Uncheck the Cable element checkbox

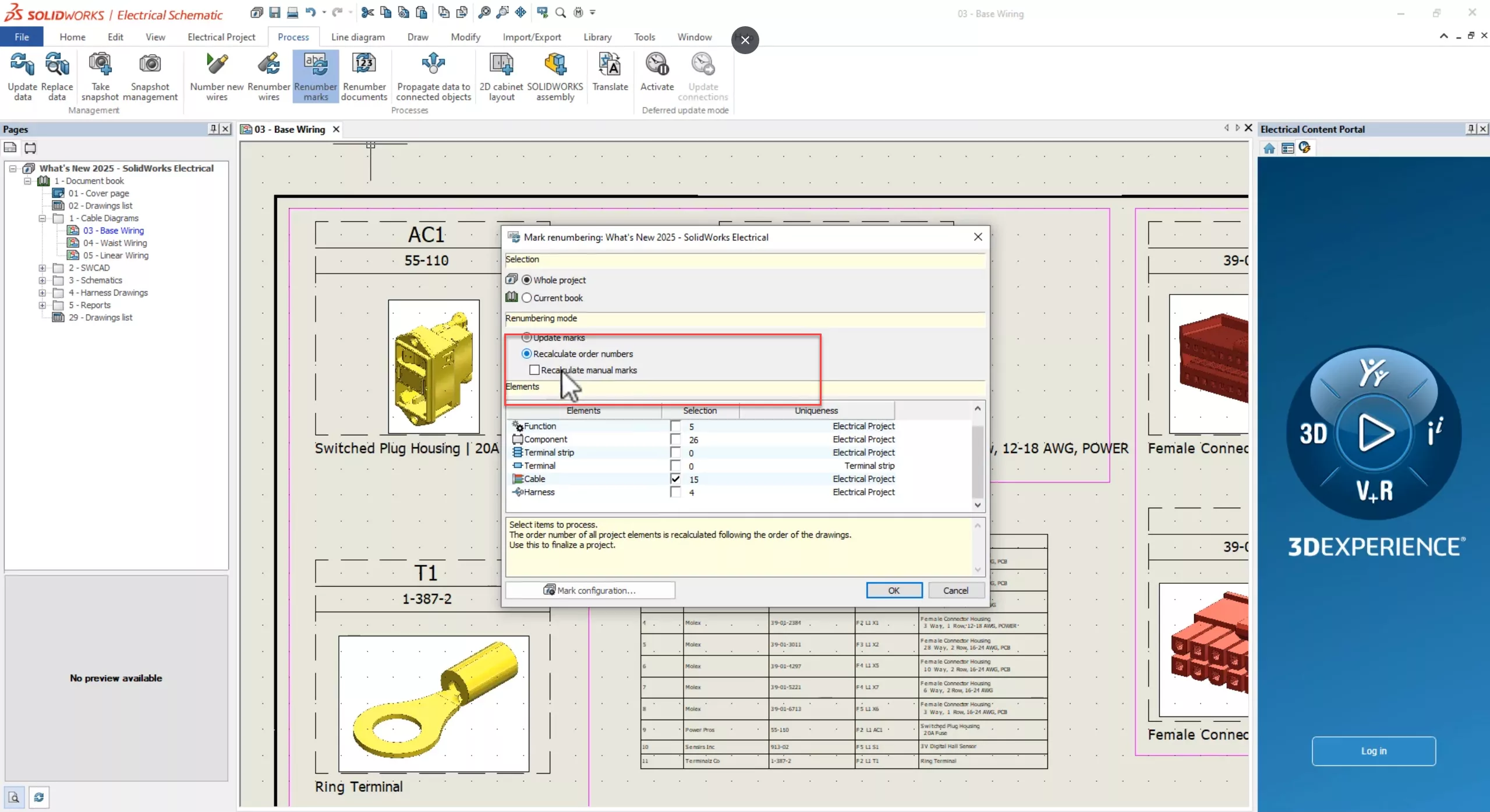tap(675, 479)
